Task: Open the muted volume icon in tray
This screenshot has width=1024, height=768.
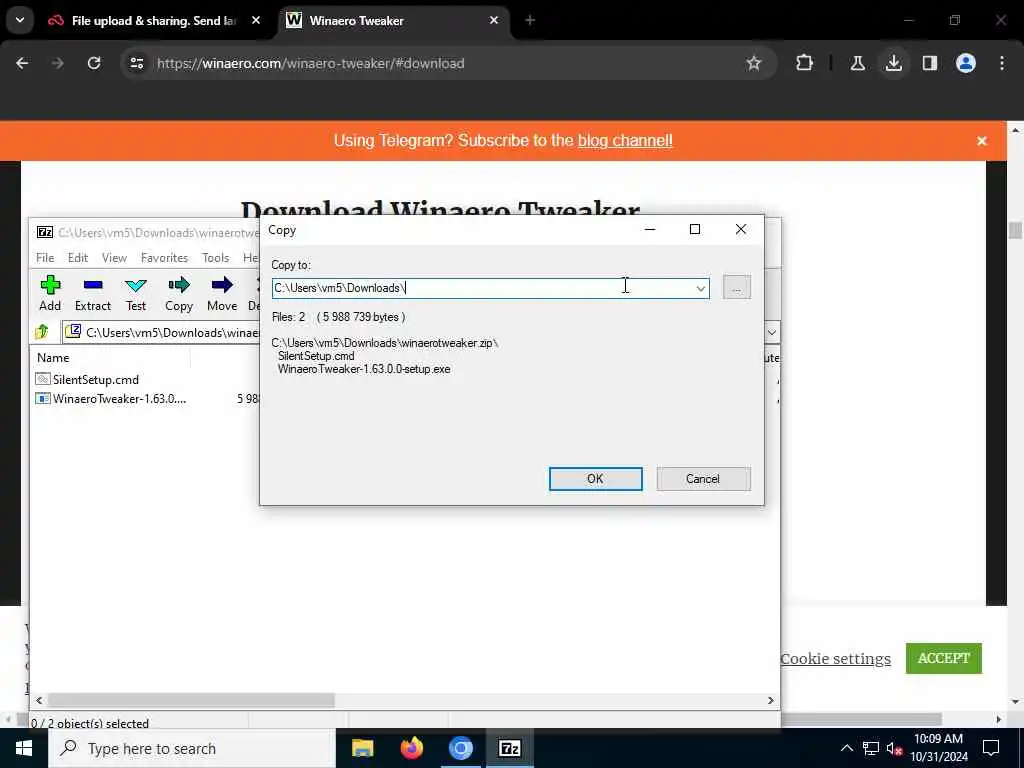Action: pyautogui.click(x=894, y=748)
